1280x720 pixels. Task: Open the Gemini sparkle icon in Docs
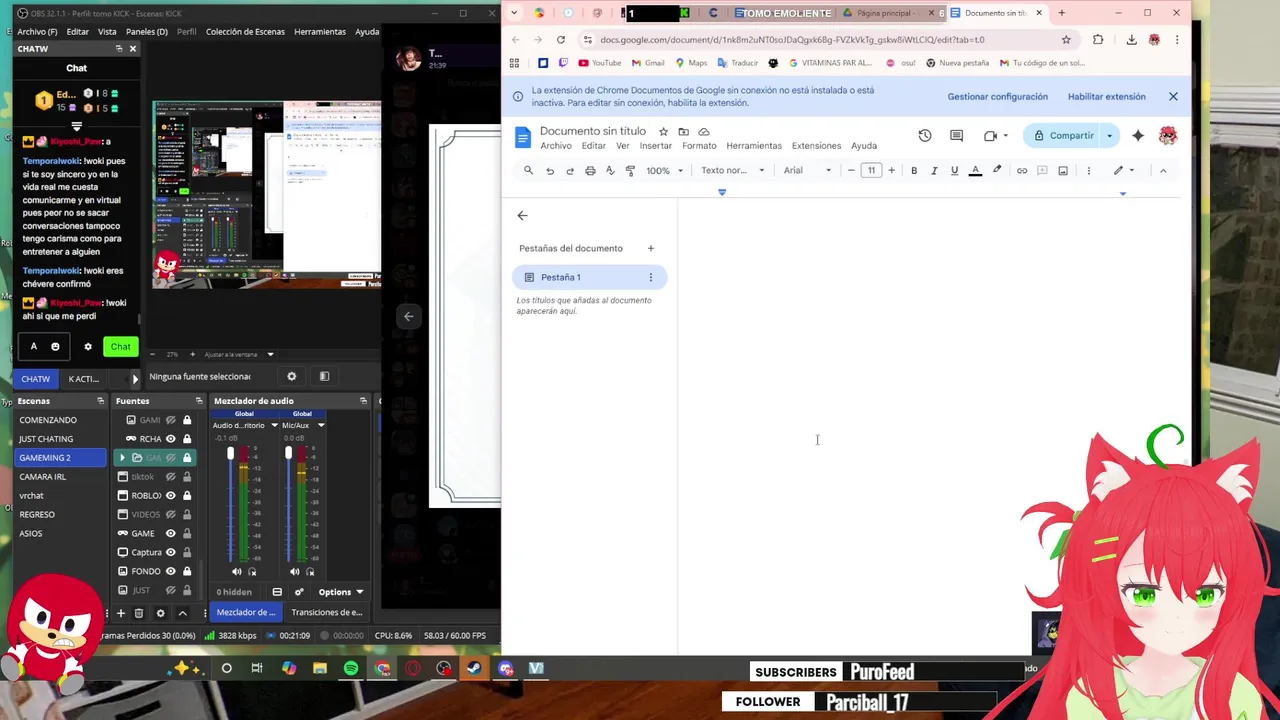1138,136
